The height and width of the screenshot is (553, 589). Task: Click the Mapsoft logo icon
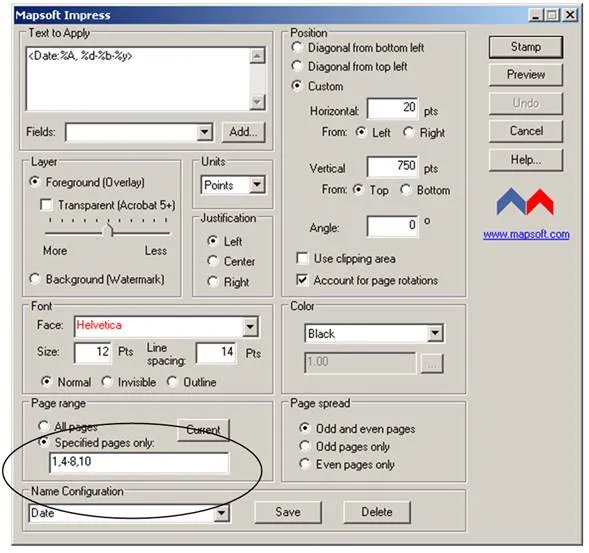tap(525, 201)
